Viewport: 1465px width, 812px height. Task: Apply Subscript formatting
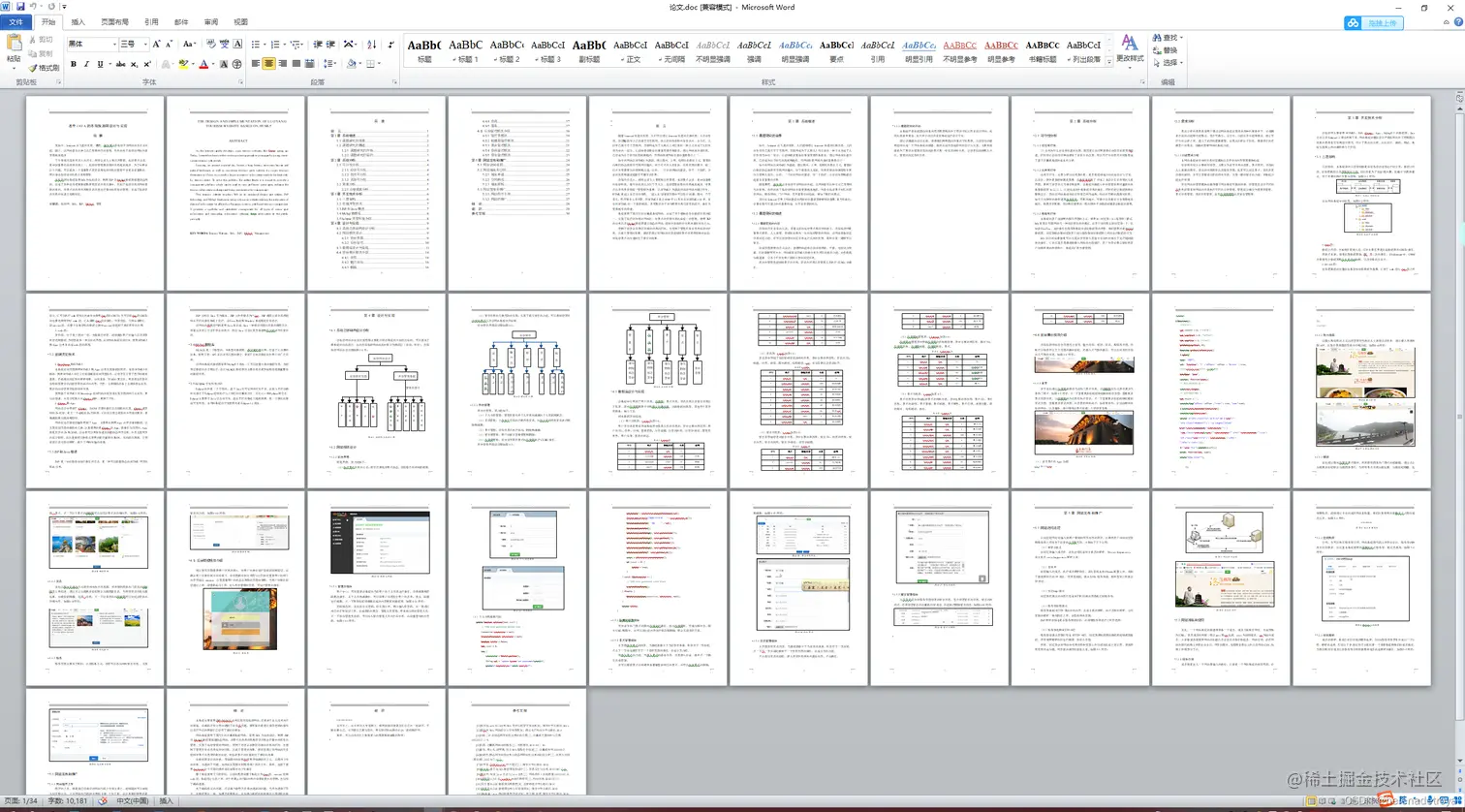(x=134, y=64)
